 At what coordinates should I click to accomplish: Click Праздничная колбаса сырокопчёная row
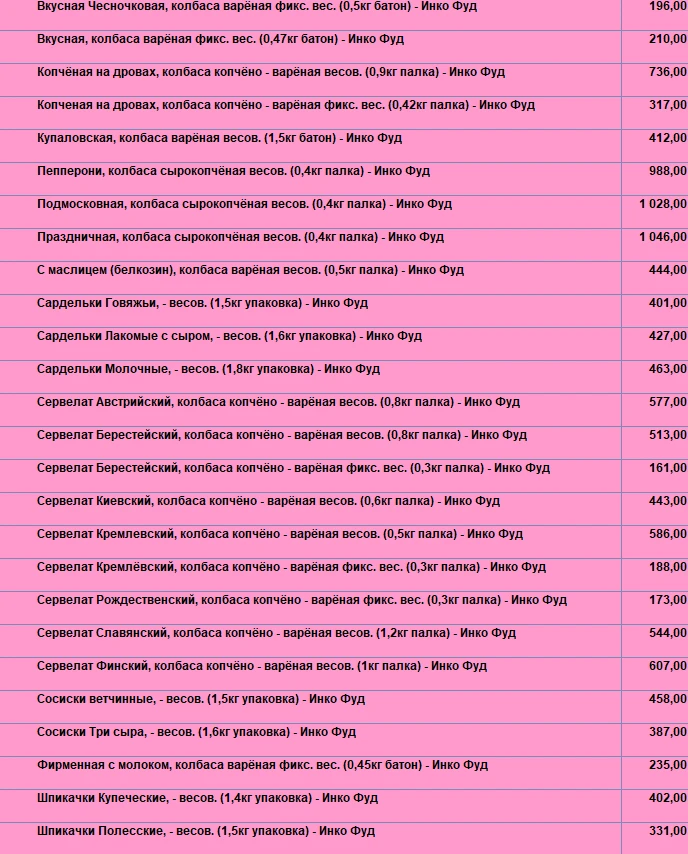[240, 237]
